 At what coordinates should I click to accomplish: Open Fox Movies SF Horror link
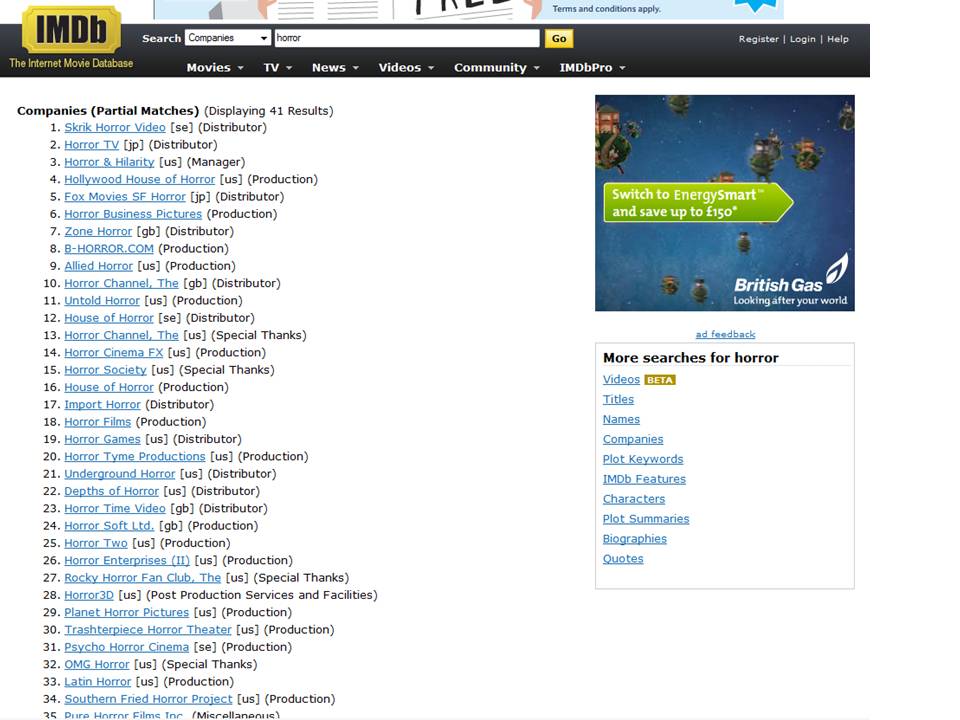125,197
